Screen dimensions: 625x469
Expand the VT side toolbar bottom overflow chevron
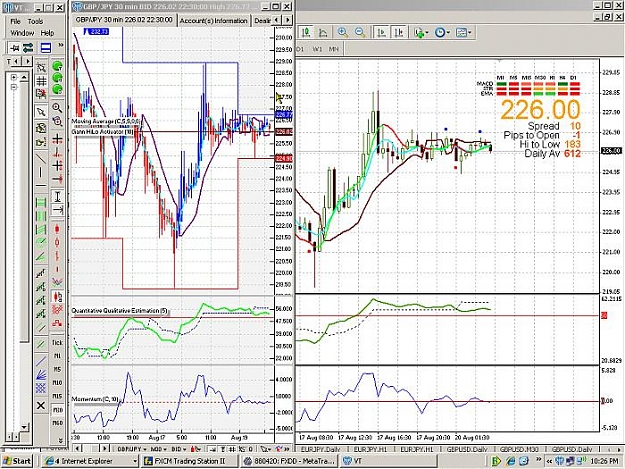pyautogui.click(x=61, y=440)
